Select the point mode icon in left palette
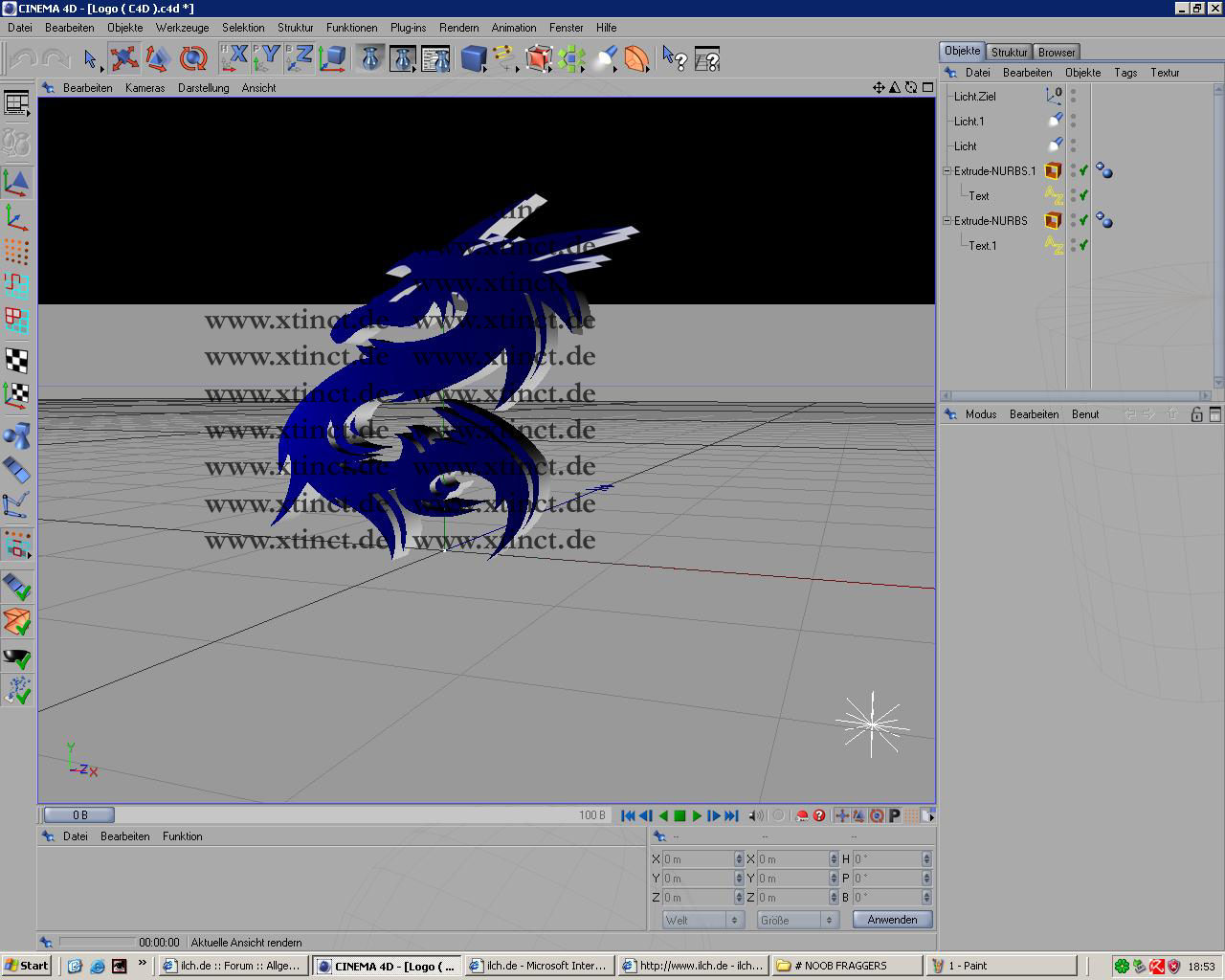Screen dimensions: 1225x980 (17, 251)
